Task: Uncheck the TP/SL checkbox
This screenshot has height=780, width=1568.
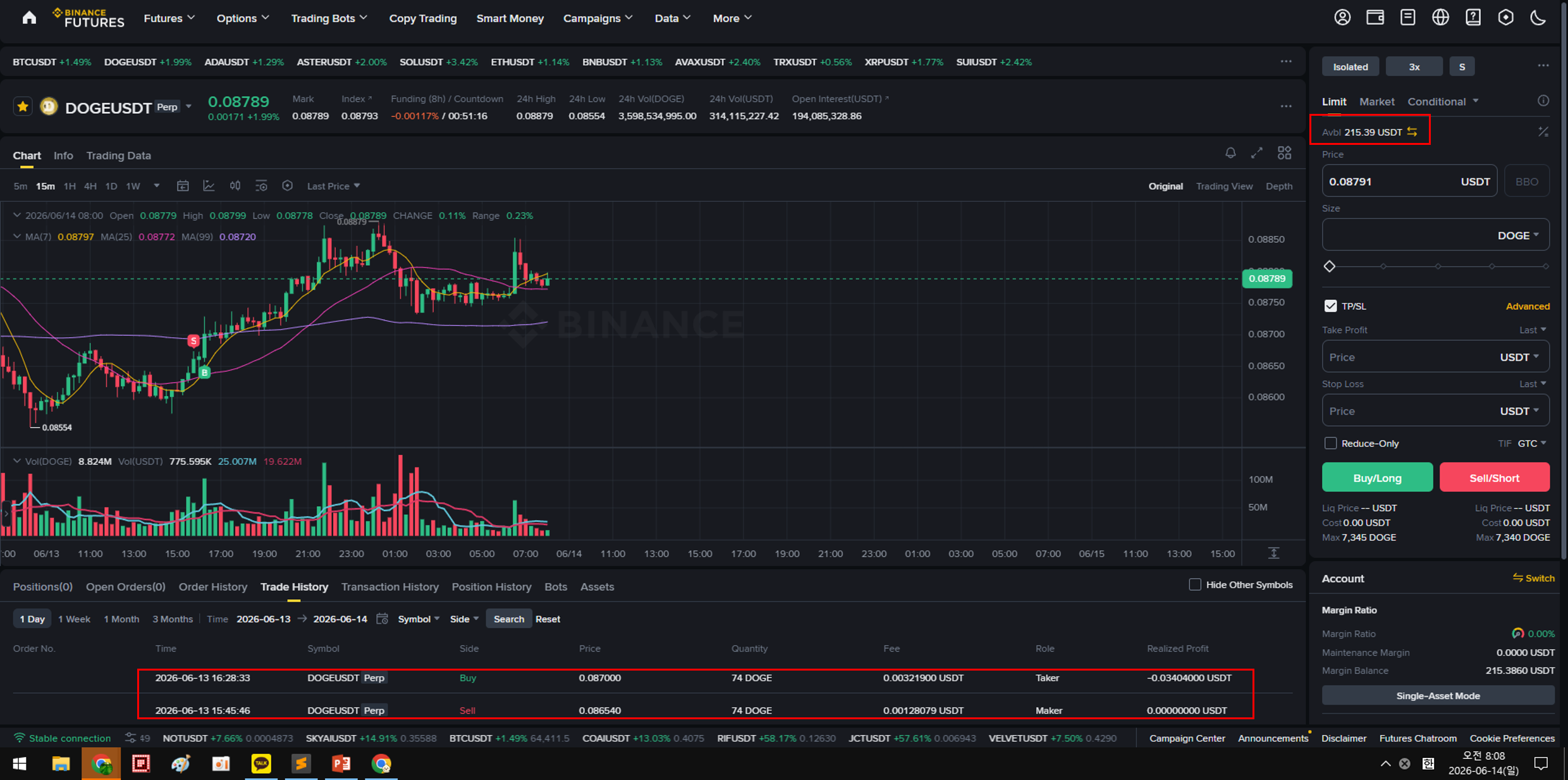Action: [x=1330, y=306]
